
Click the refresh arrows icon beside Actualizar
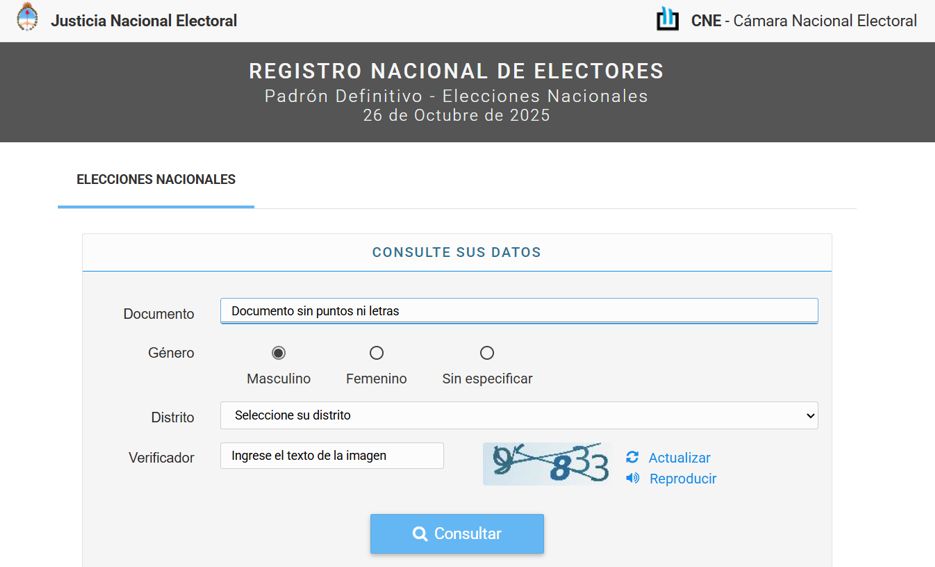coord(632,457)
